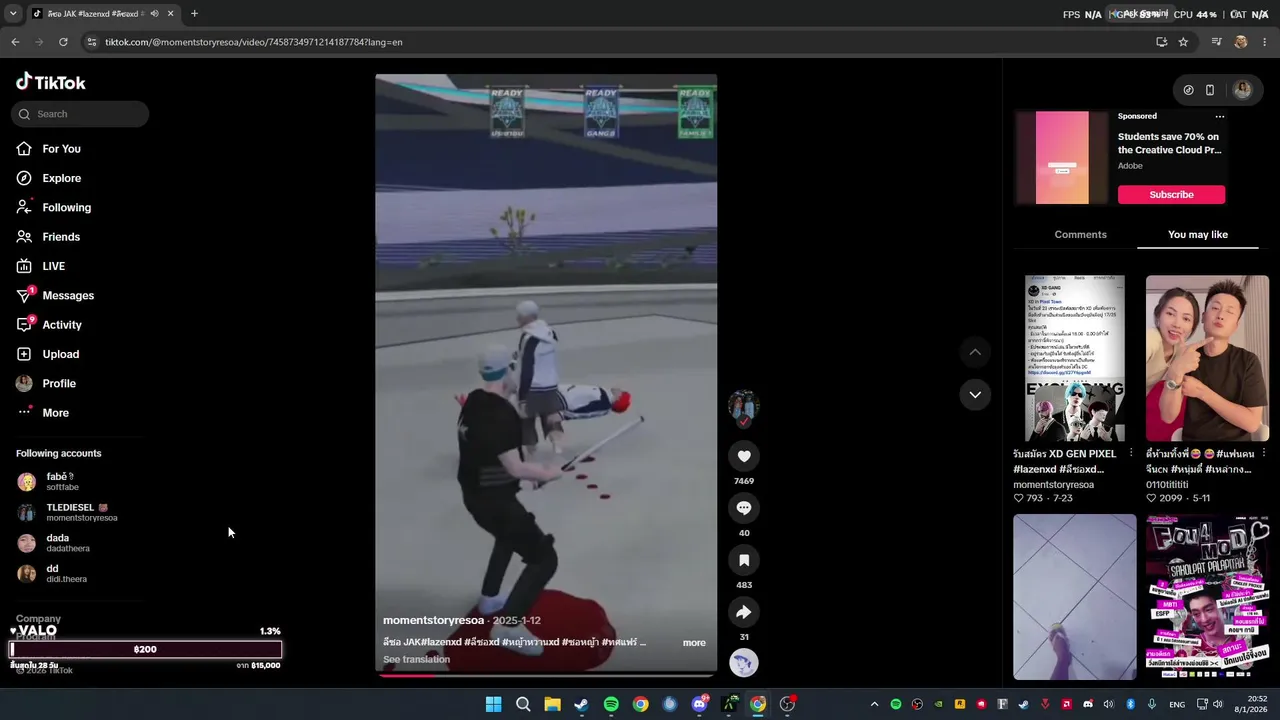Open the TikTok profile avatar in header
Screen dimensions: 1280x720
pos(1243,90)
